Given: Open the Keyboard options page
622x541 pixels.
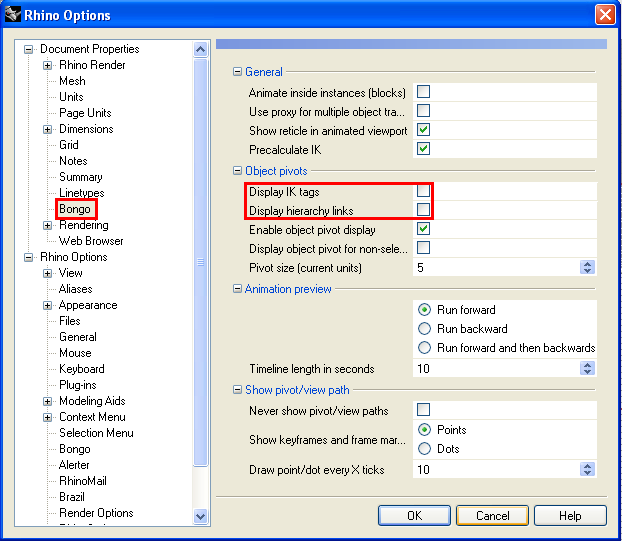Looking at the screenshot, I should coord(82,369).
